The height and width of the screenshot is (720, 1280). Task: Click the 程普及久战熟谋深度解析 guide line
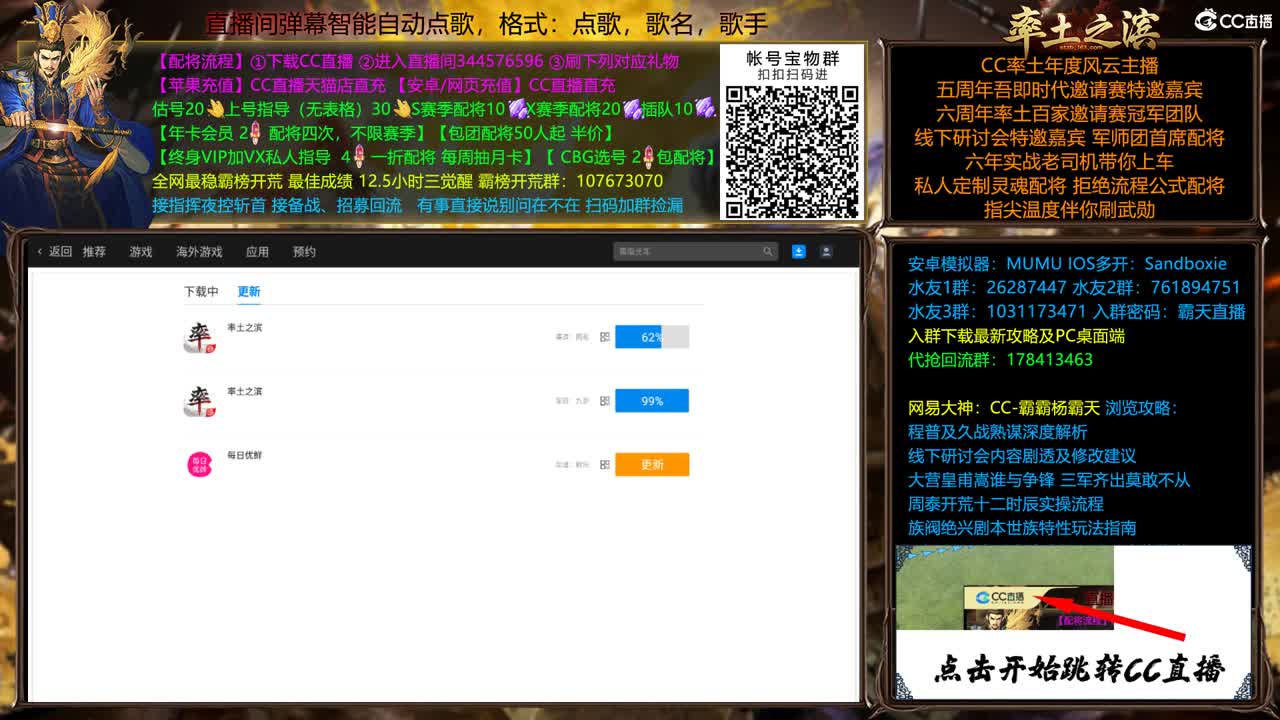(x=998, y=432)
